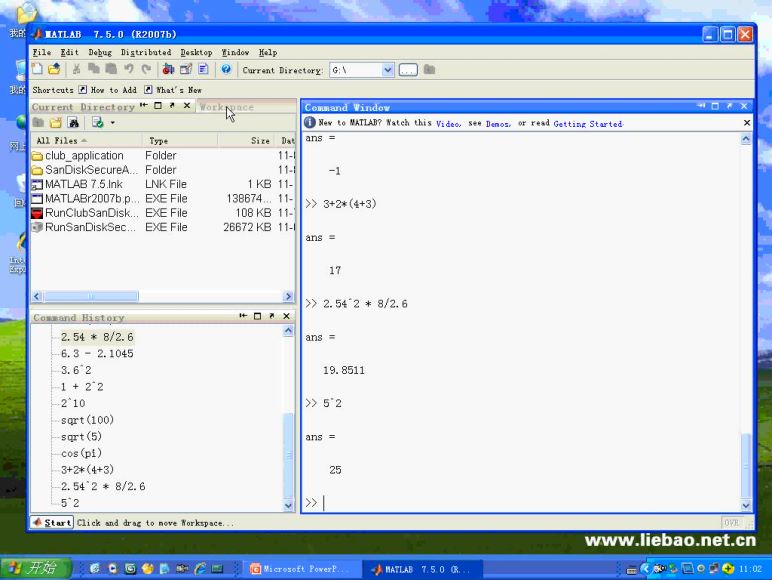Minimize the Current Directory panel
Viewport: 772px width, 580px height.
click(143, 105)
